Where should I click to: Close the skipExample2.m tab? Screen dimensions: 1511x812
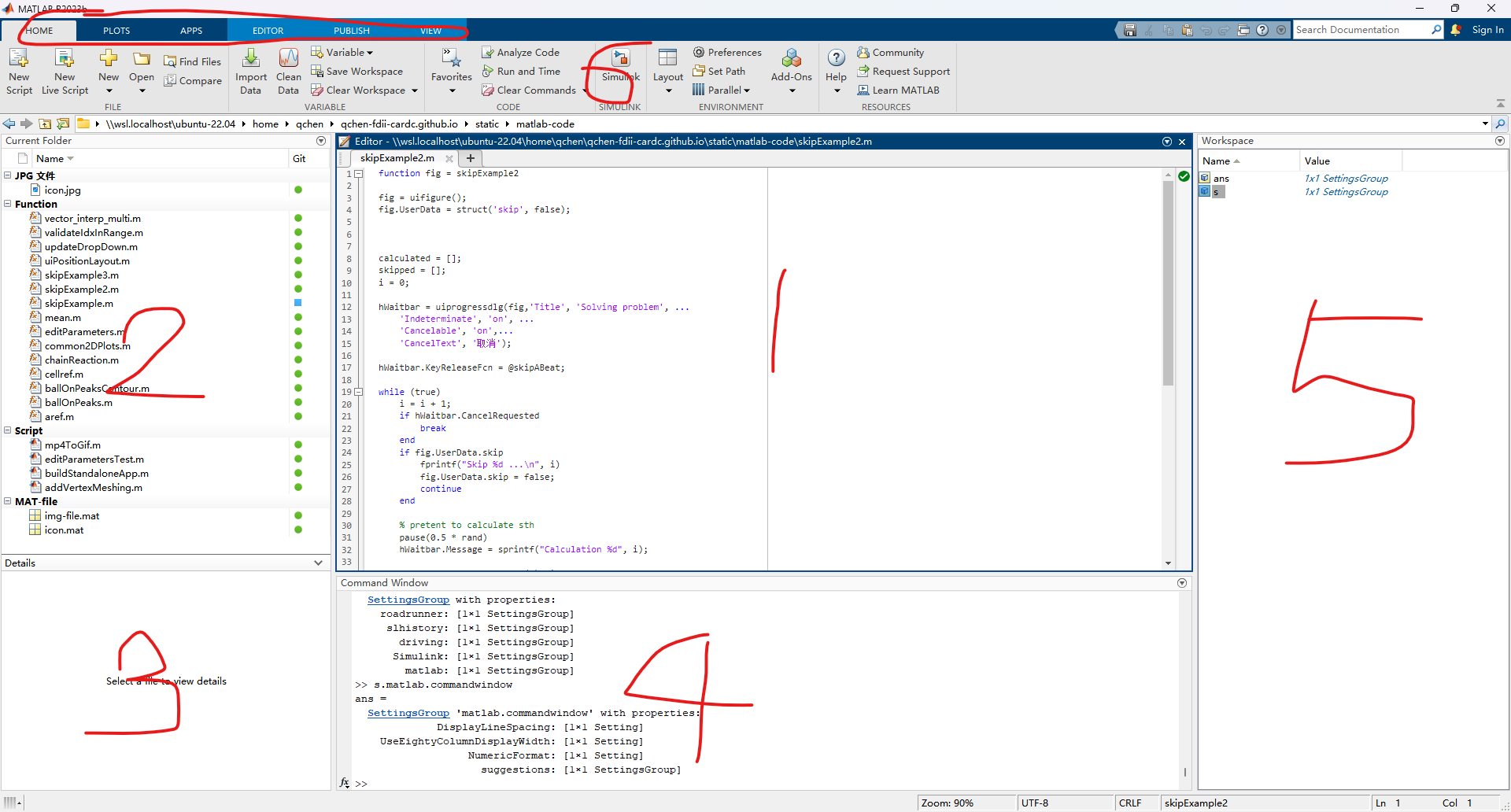pos(449,158)
